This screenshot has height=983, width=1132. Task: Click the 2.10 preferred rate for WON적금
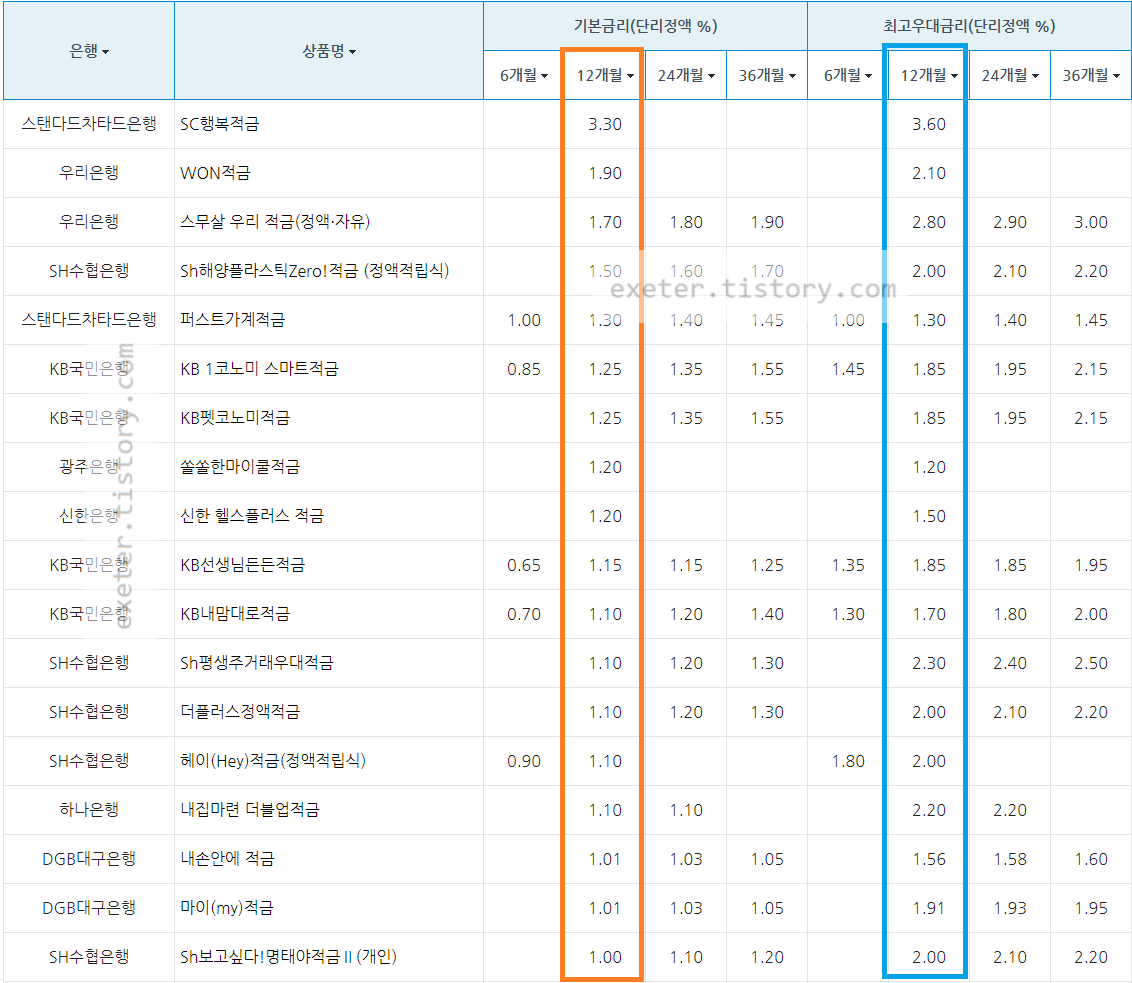929,173
